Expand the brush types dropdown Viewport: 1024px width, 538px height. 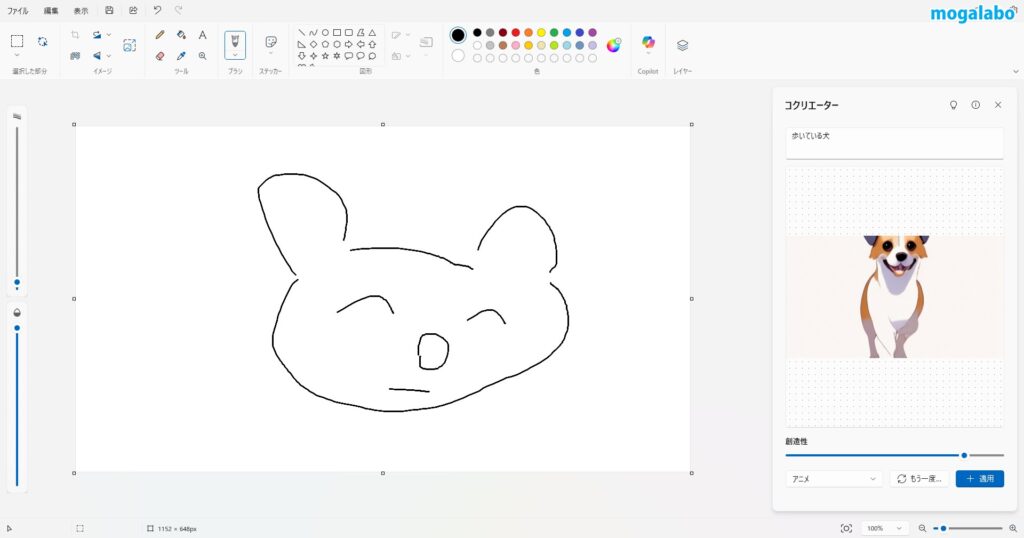point(235,55)
